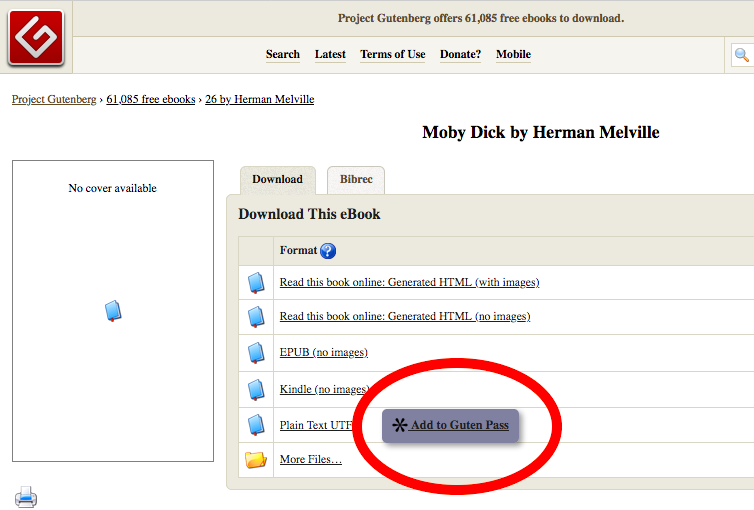Click the book icon in cover placeholder
The image size is (754, 510).
pyautogui.click(x=113, y=311)
